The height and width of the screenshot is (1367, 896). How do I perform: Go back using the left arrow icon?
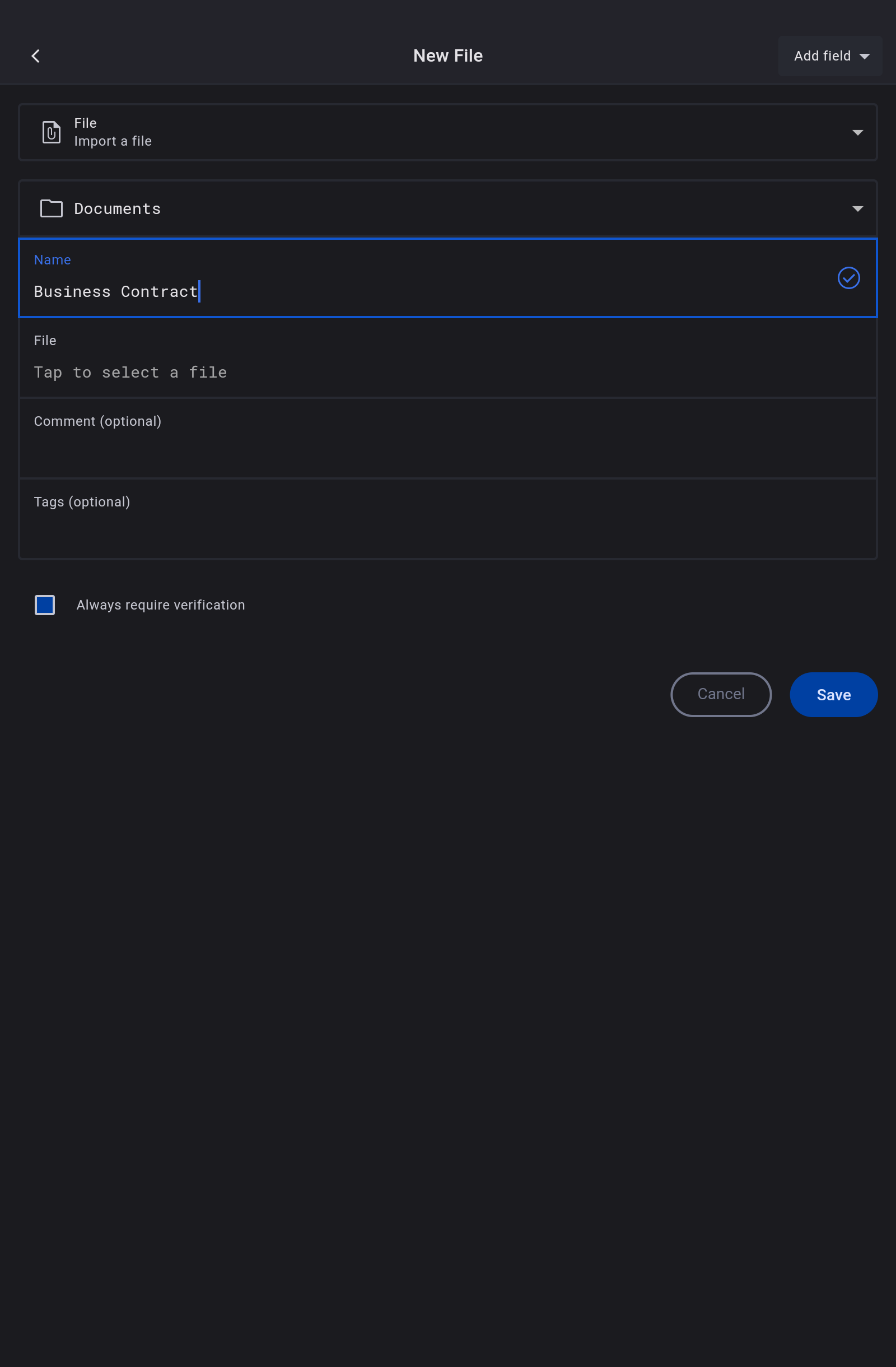(x=36, y=55)
